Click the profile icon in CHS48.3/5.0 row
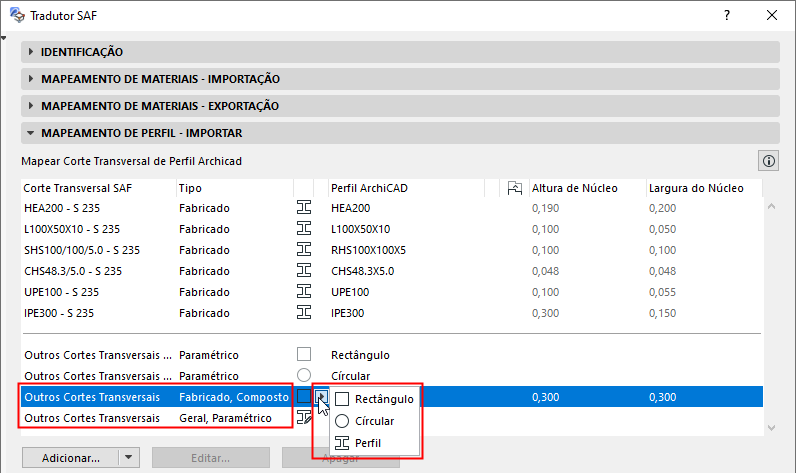The height and width of the screenshot is (473, 796). (304, 271)
